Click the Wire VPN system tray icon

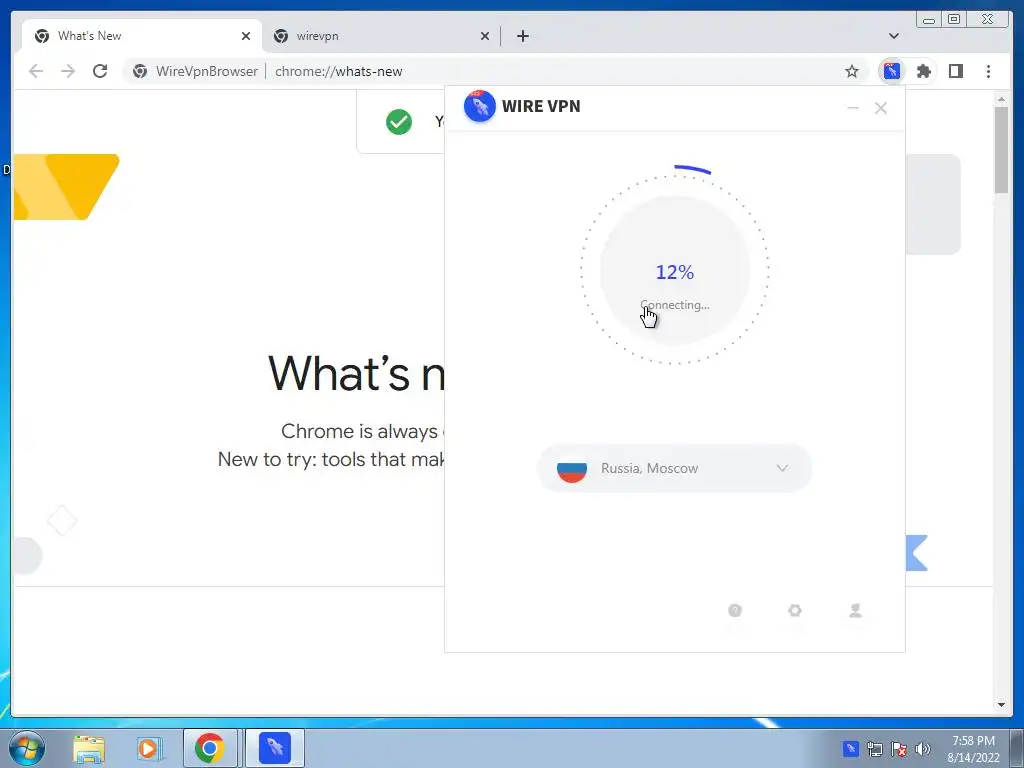tap(850, 749)
